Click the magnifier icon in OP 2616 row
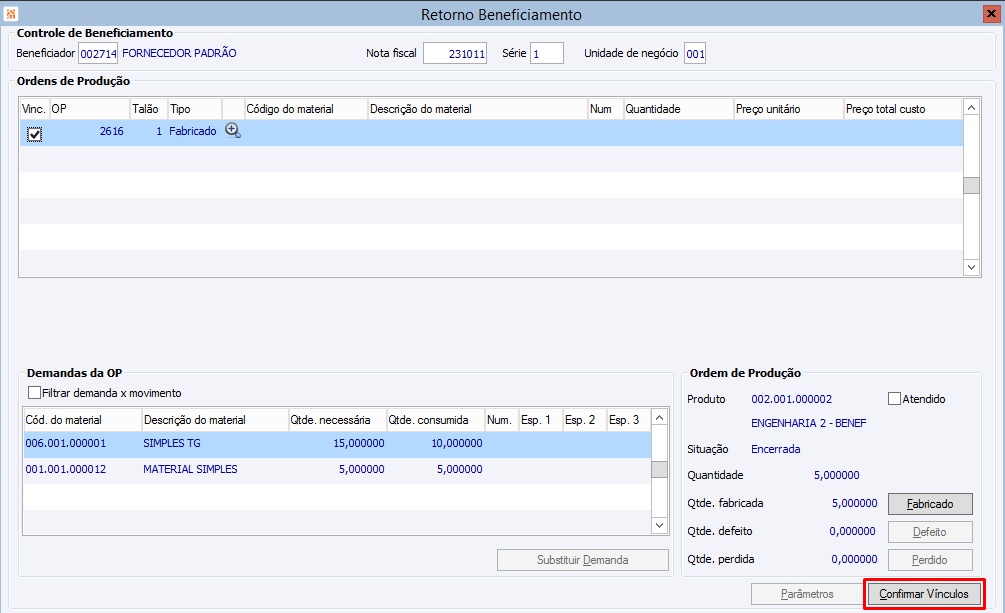Viewport: 1005px width, 613px height. click(x=233, y=131)
